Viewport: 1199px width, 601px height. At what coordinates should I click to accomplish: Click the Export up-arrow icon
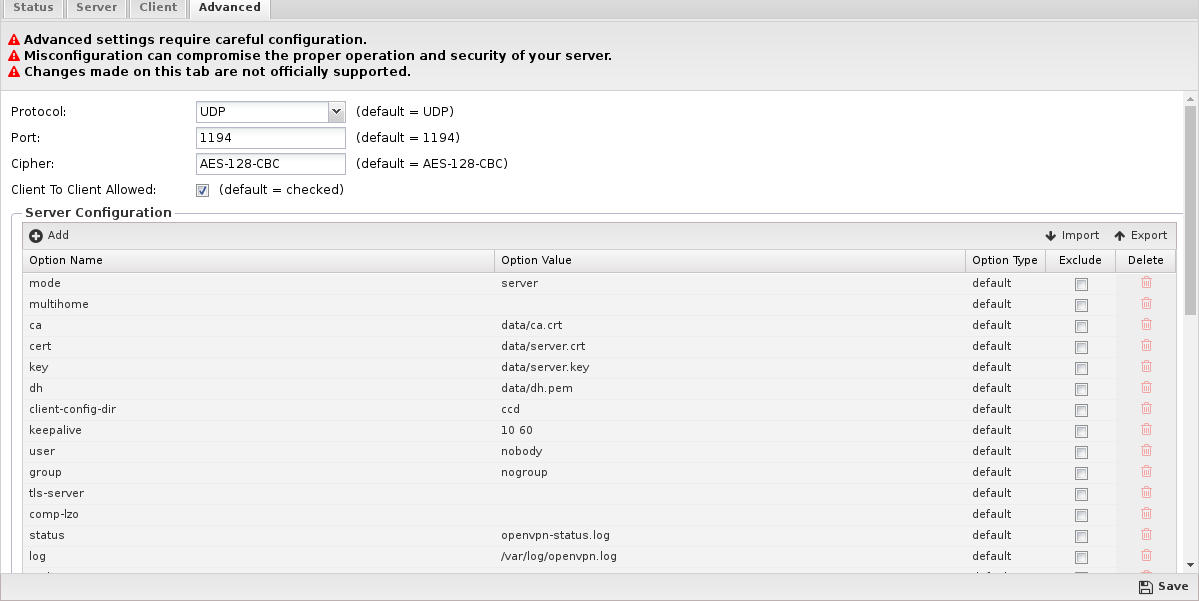(x=1120, y=236)
